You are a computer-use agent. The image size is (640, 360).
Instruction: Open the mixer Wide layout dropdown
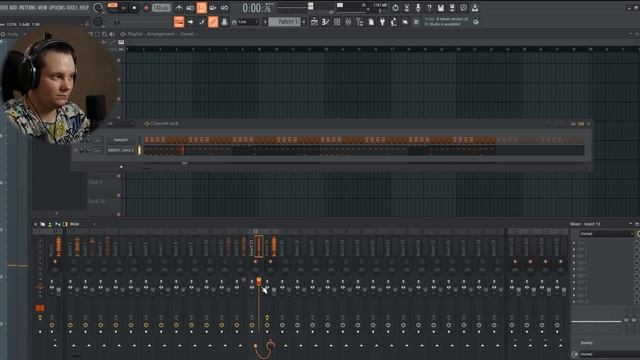point(82,224)
